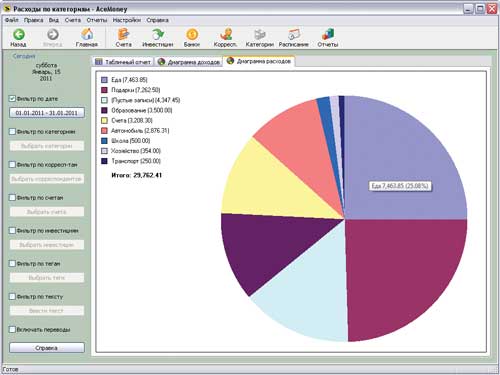Click the Счета legend color swatch
This screenshot has height=375, width=500.
coord(104,120)
